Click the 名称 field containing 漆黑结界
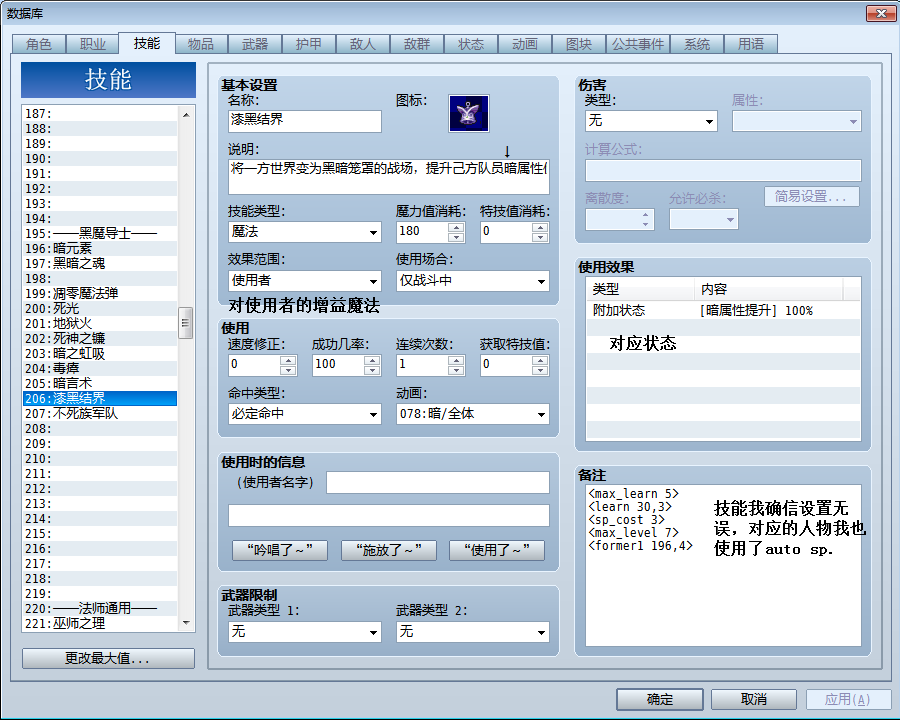Image resolution: width=900 pixels, height=720 pixels. tap(304, 121)
